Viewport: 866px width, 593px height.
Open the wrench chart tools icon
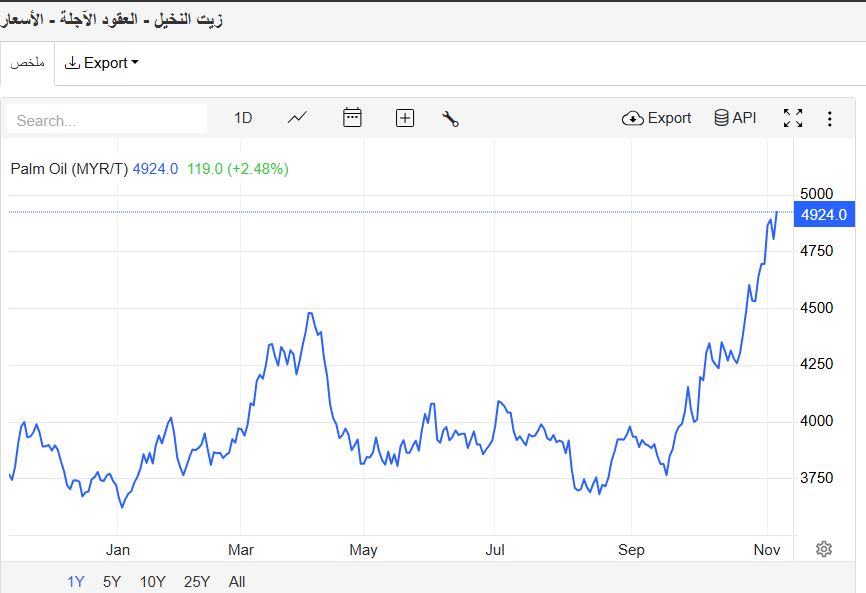pos(450,119)
